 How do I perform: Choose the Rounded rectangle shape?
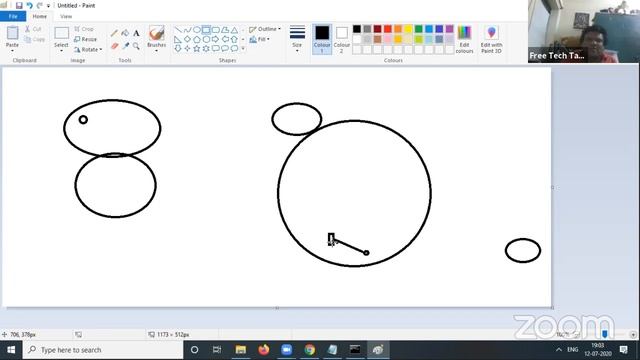(216, 30)
